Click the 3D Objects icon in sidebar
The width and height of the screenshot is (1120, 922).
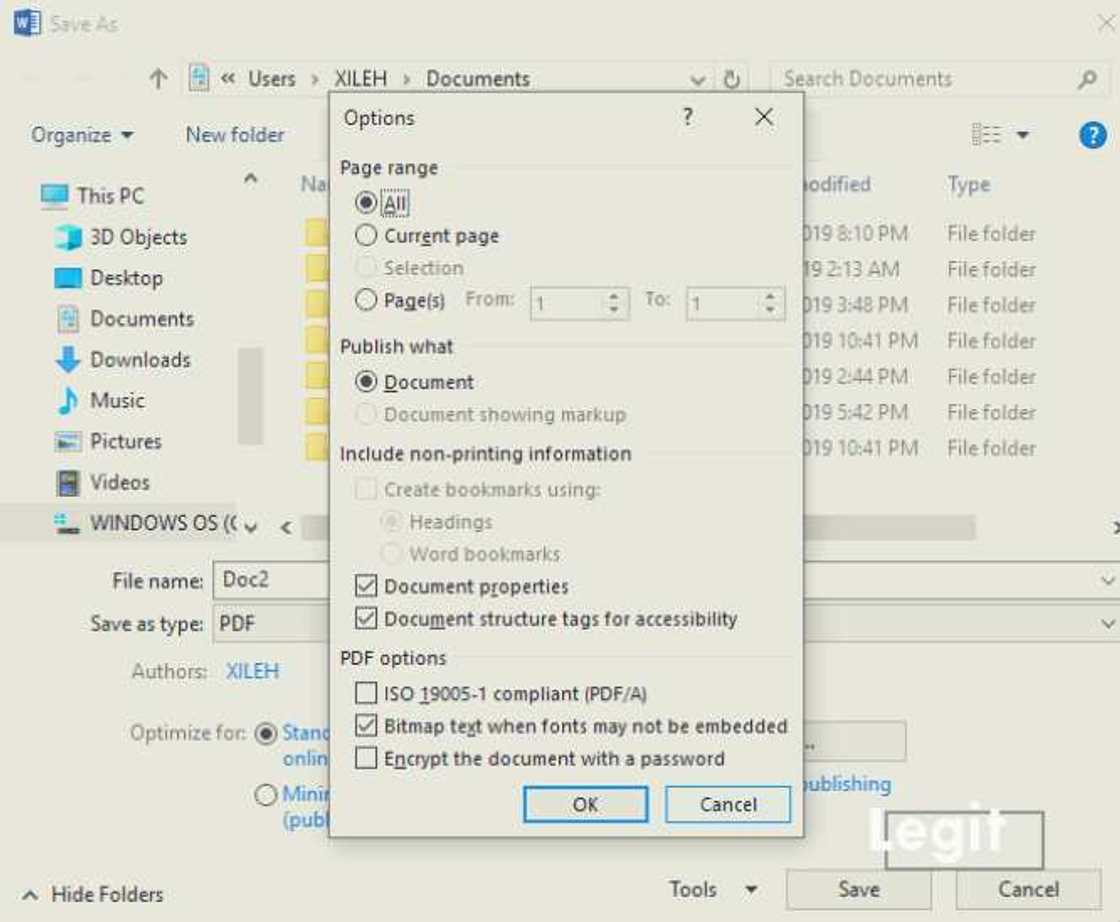click(68, 238)
